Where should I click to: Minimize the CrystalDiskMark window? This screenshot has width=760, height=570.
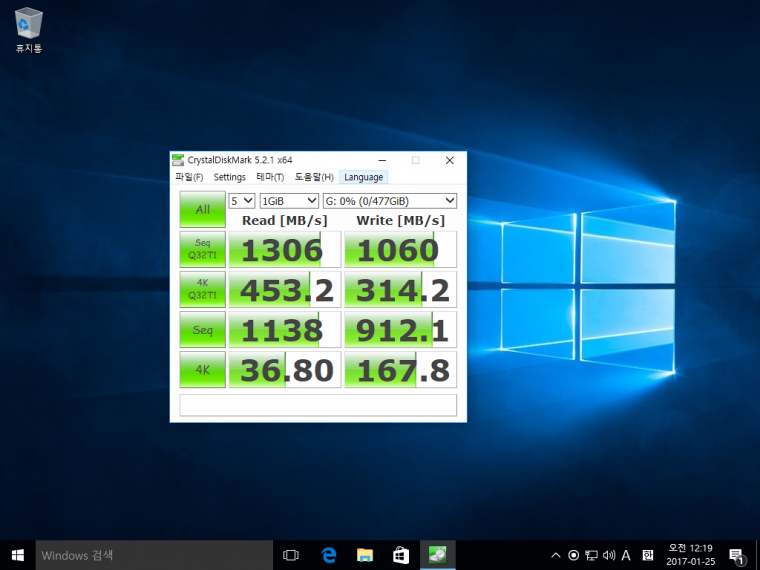(x=382, y=160)
